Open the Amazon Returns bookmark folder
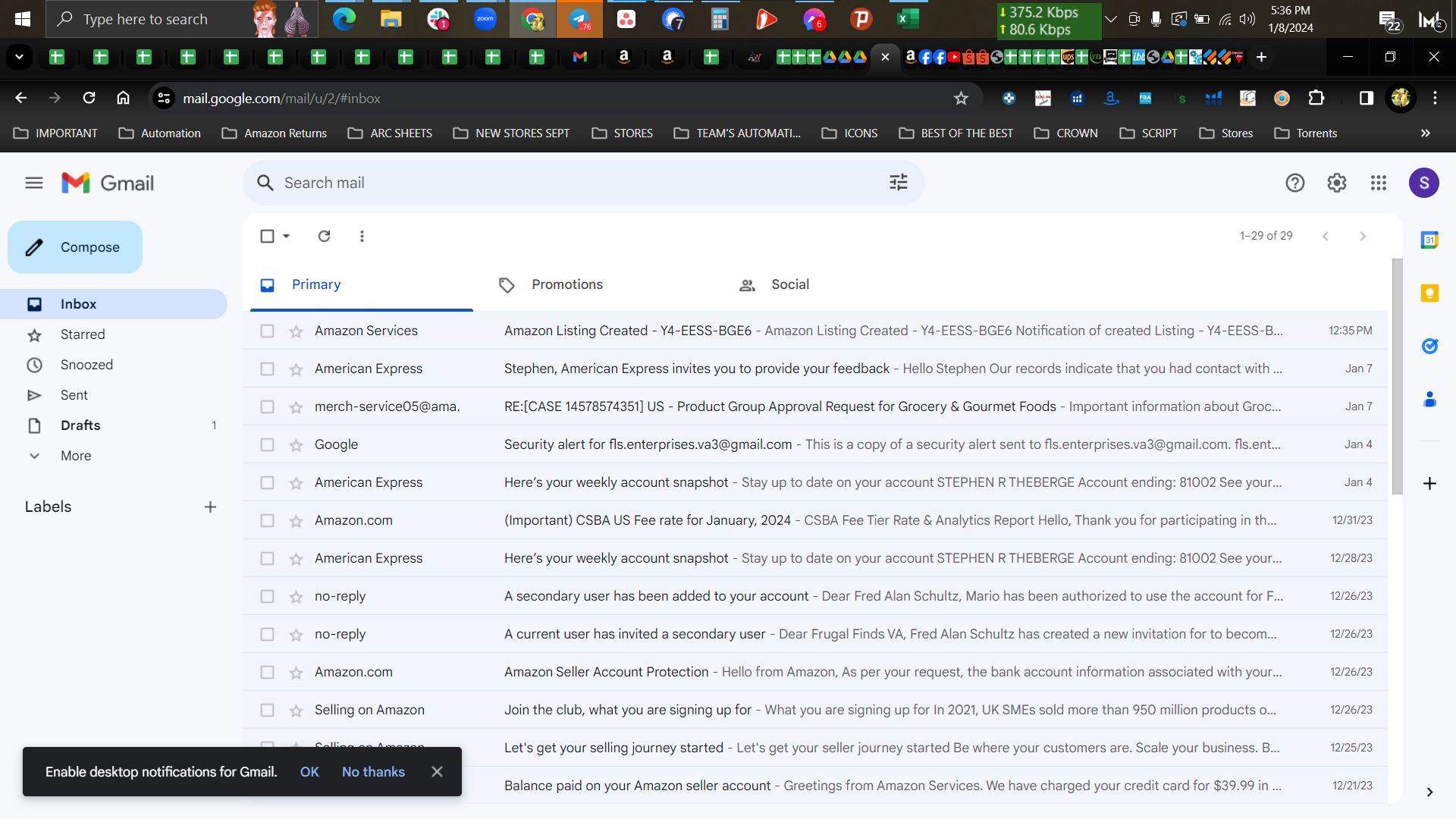1456x819 pixels. click(275, 133)
